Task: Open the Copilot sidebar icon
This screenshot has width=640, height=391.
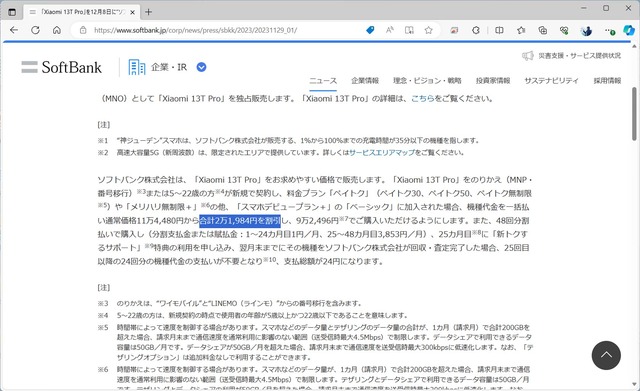Action: [x=629, y=30]
